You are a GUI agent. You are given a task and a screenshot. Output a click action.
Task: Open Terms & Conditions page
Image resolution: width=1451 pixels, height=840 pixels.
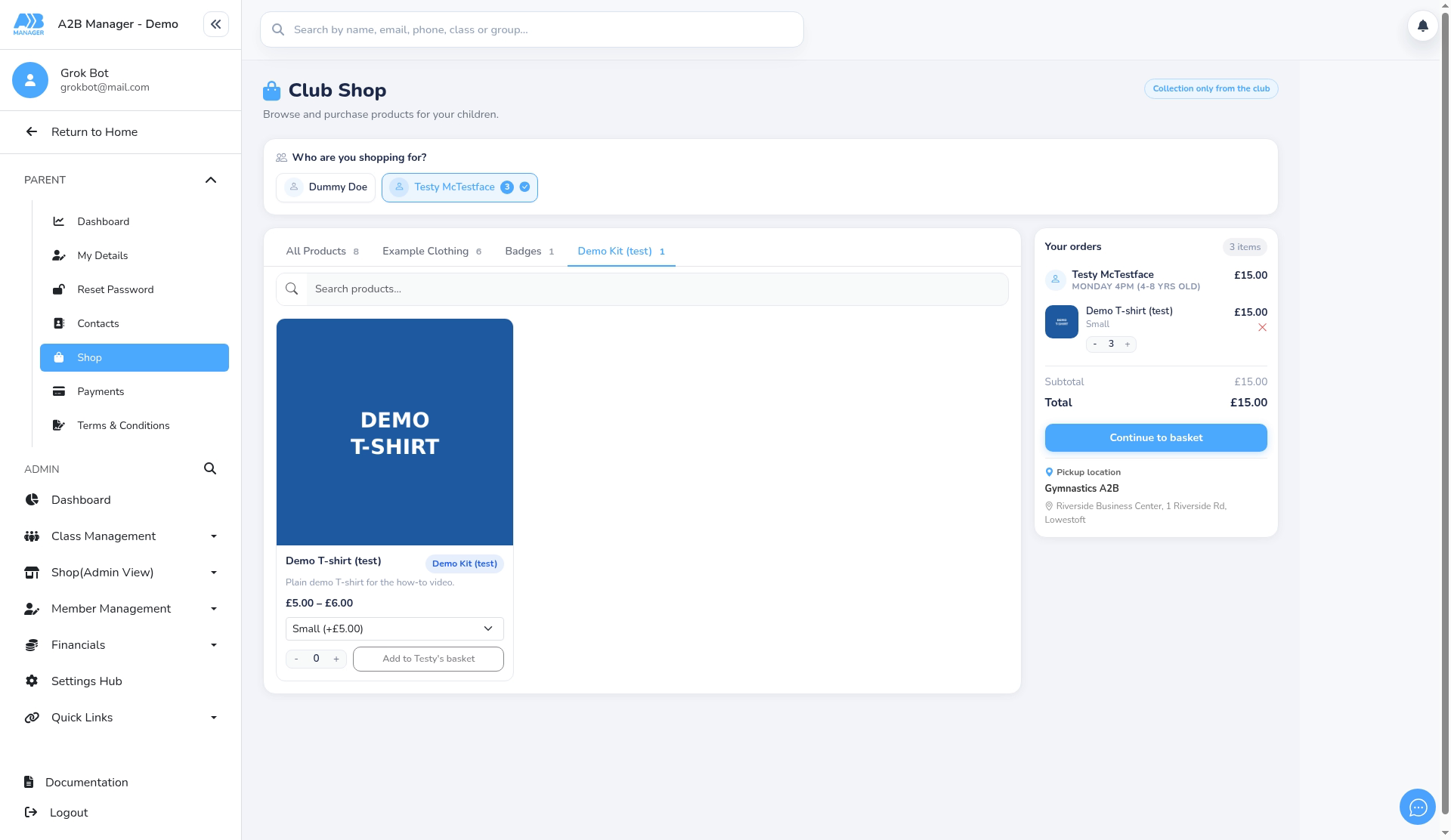click(135, 425)
